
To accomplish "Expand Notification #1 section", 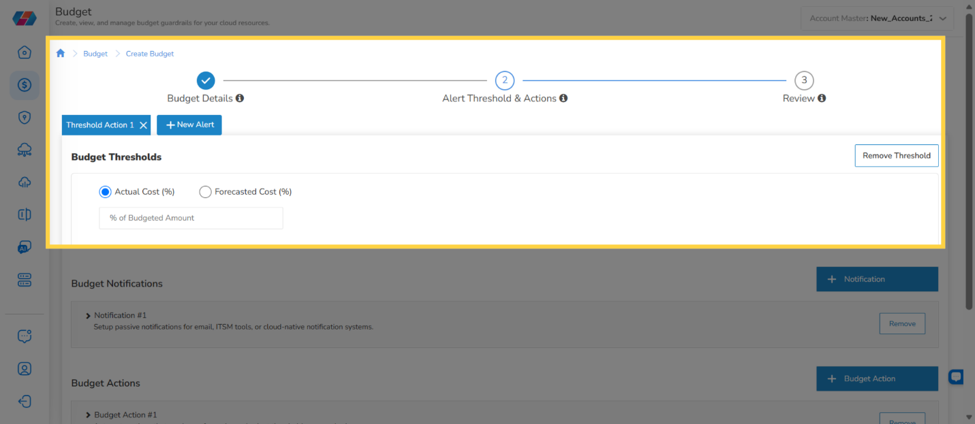I will 88,316.
